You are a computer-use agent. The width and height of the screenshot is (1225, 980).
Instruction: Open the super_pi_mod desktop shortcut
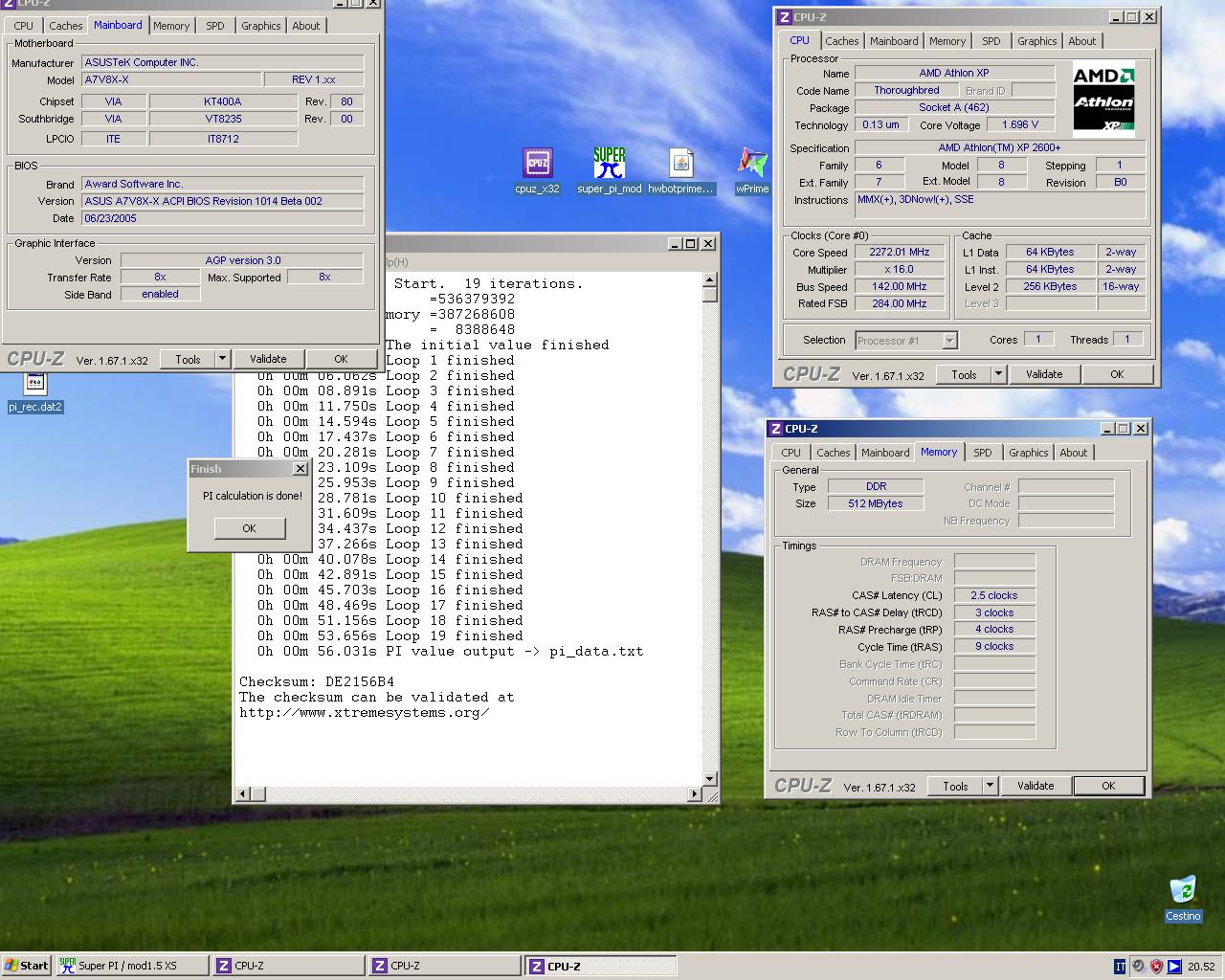pos(609,170)
